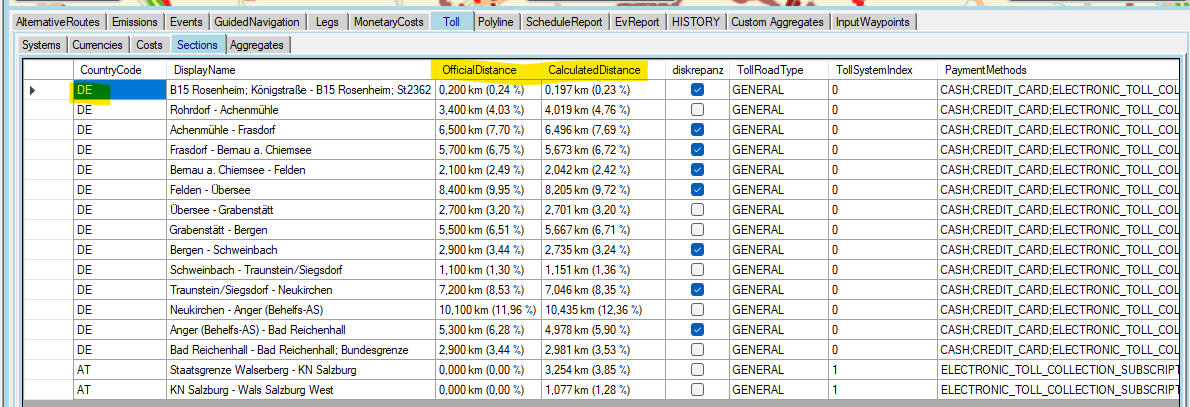Switch to the Aggregates sub-tab

258,45
